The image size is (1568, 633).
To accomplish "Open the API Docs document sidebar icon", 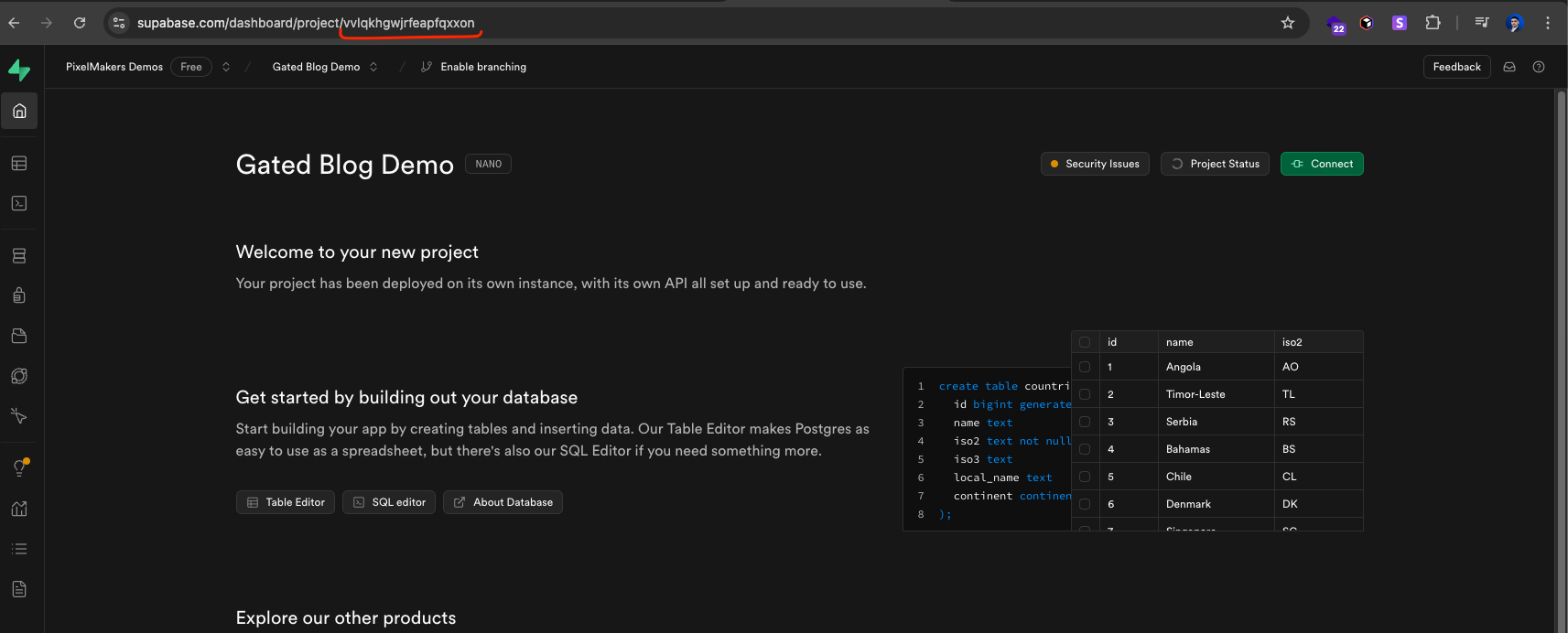I will (19, 589).
